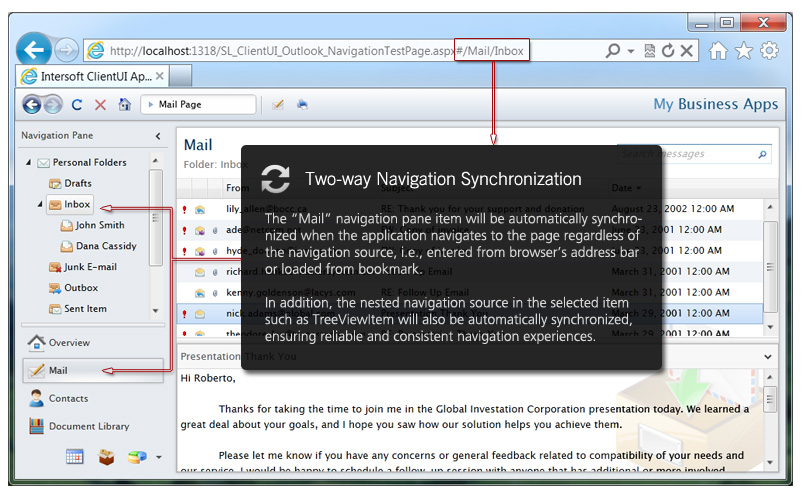
Task: Click folder tree scroll up arrow
Action: tap(156, 161)
